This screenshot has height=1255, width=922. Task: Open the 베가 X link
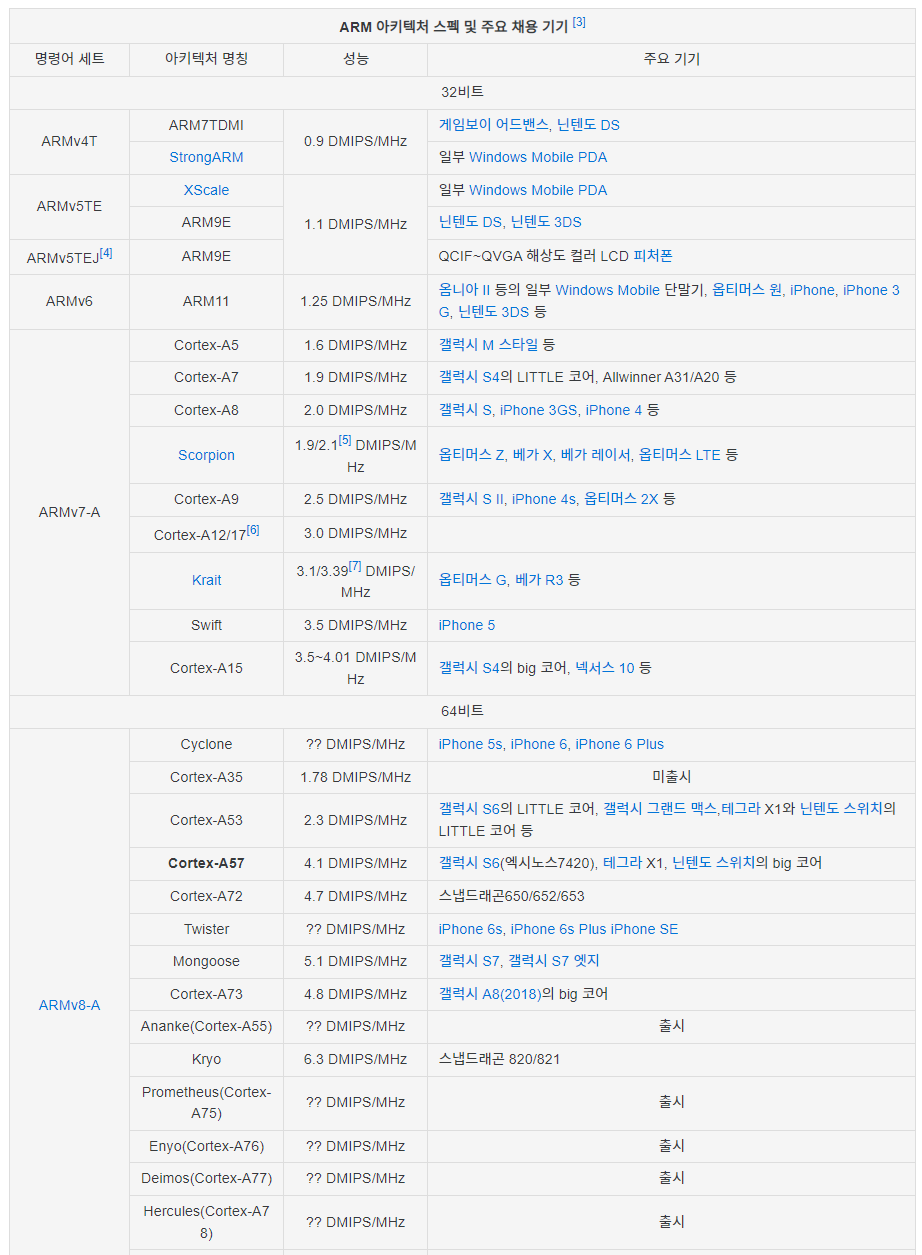pyautogui.click(x=533, y=455)
